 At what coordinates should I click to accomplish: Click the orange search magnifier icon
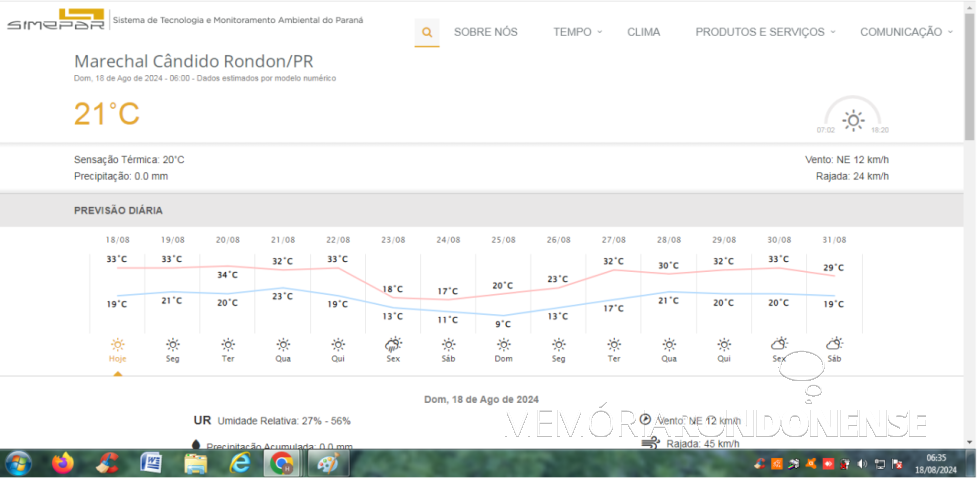[x=427, y=32]
